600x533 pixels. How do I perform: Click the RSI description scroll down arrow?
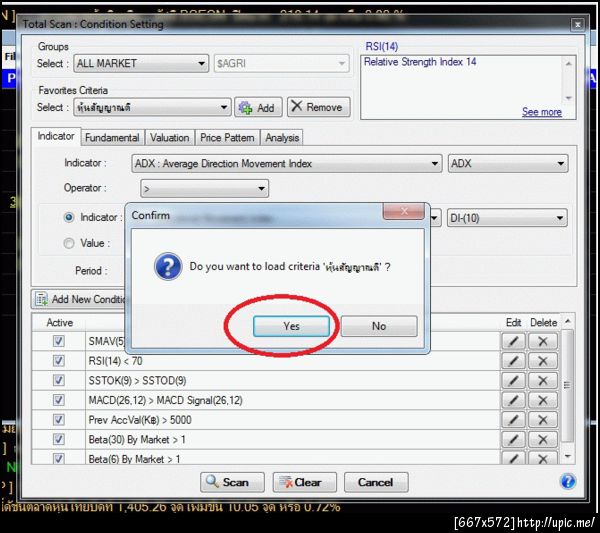(x=568, y=98)
